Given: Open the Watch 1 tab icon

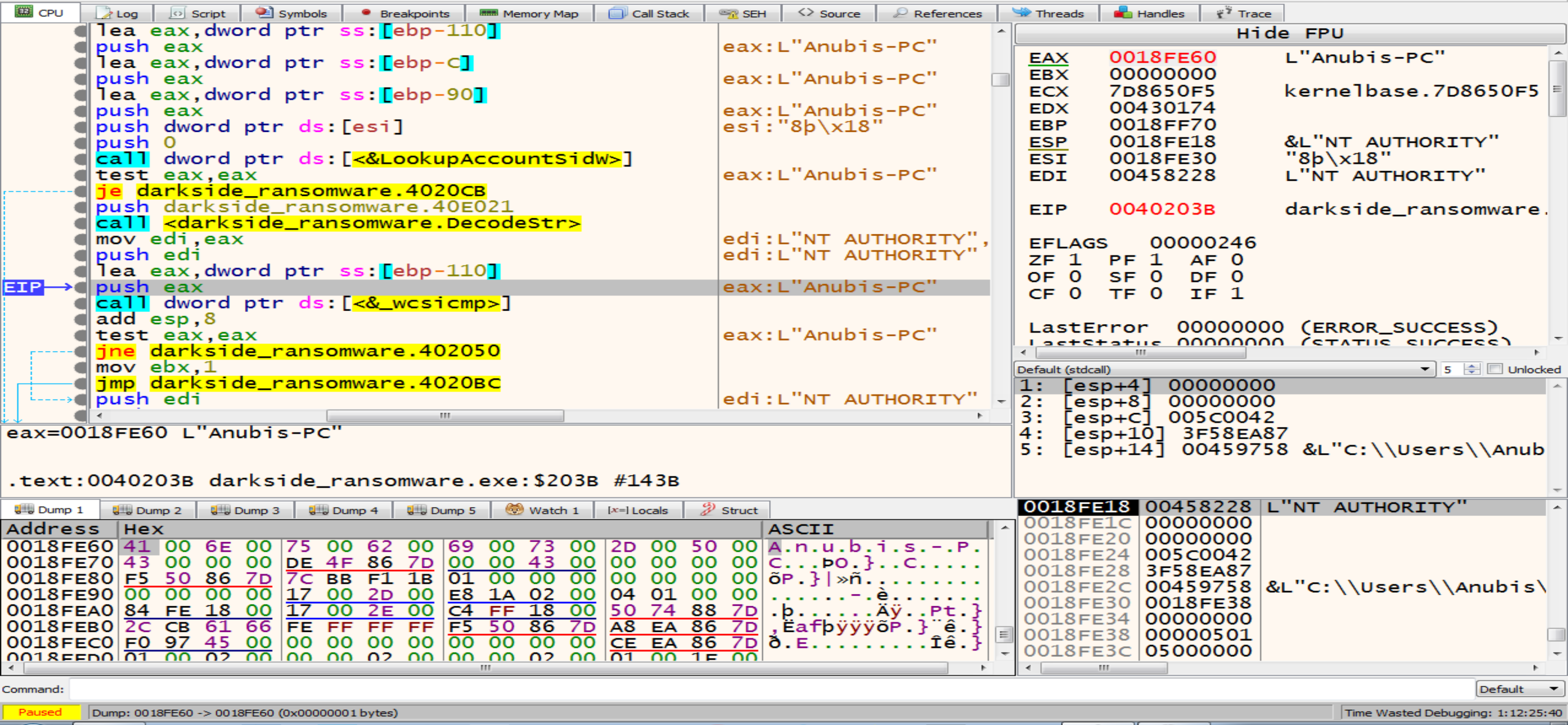Looking at the screenshot, I should (x=514, y=509).
